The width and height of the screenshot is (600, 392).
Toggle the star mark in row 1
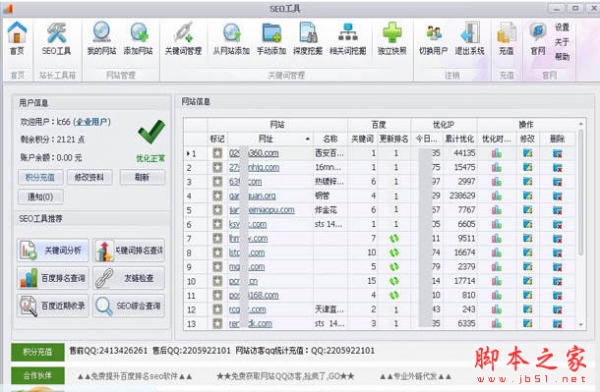[x=217, y=153]
